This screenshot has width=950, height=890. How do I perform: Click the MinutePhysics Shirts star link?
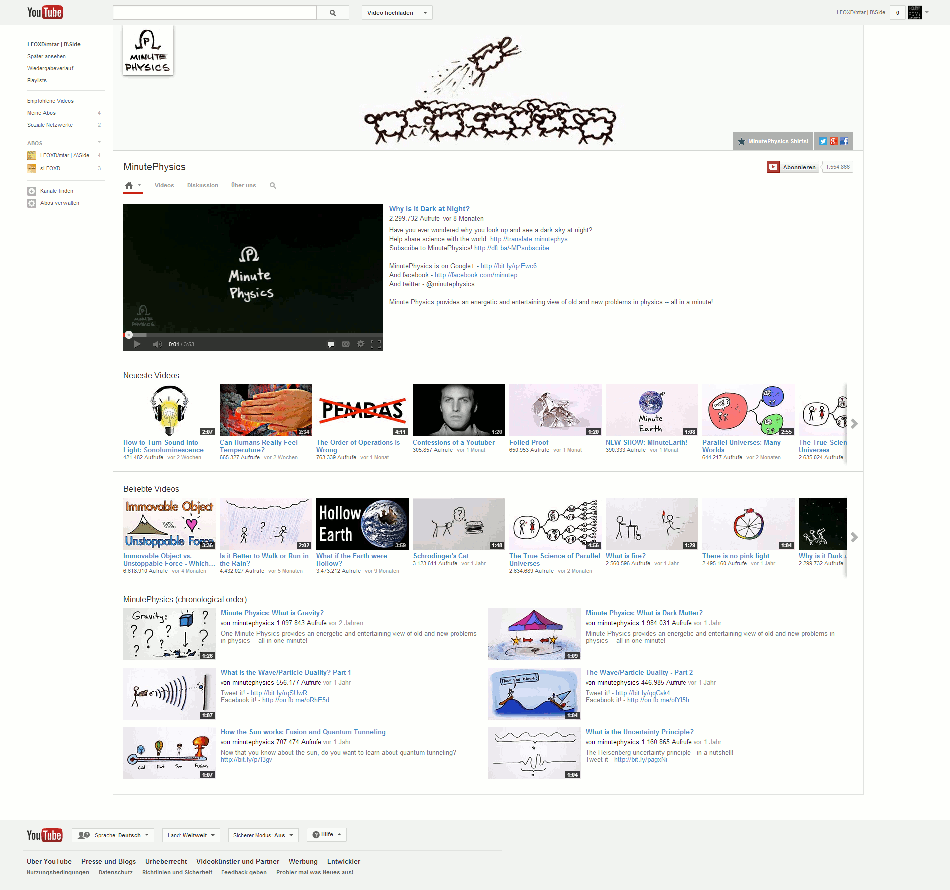[x=772, y=141]
